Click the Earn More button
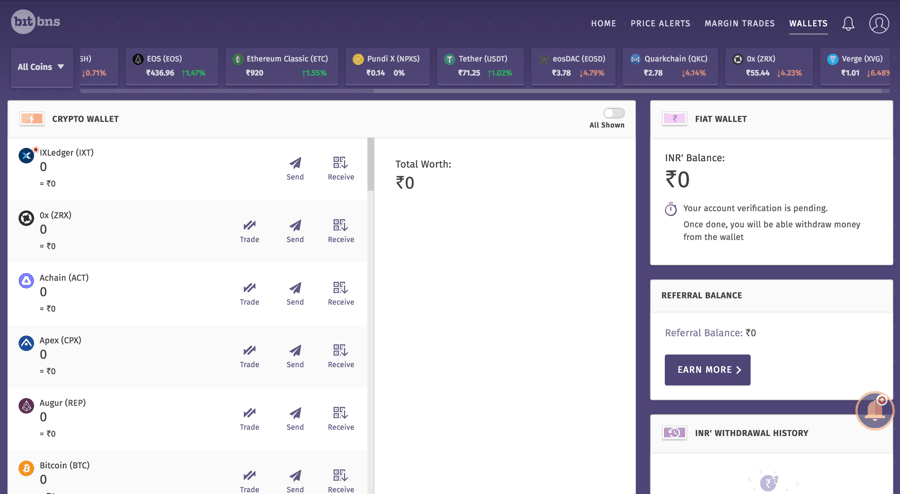 click(x=707, y=370)
